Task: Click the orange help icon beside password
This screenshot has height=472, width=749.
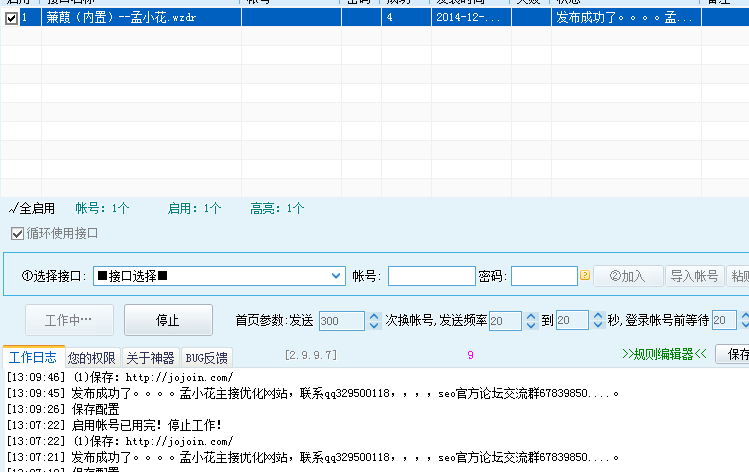Action: pyautogui.click(x=585, y=275)
